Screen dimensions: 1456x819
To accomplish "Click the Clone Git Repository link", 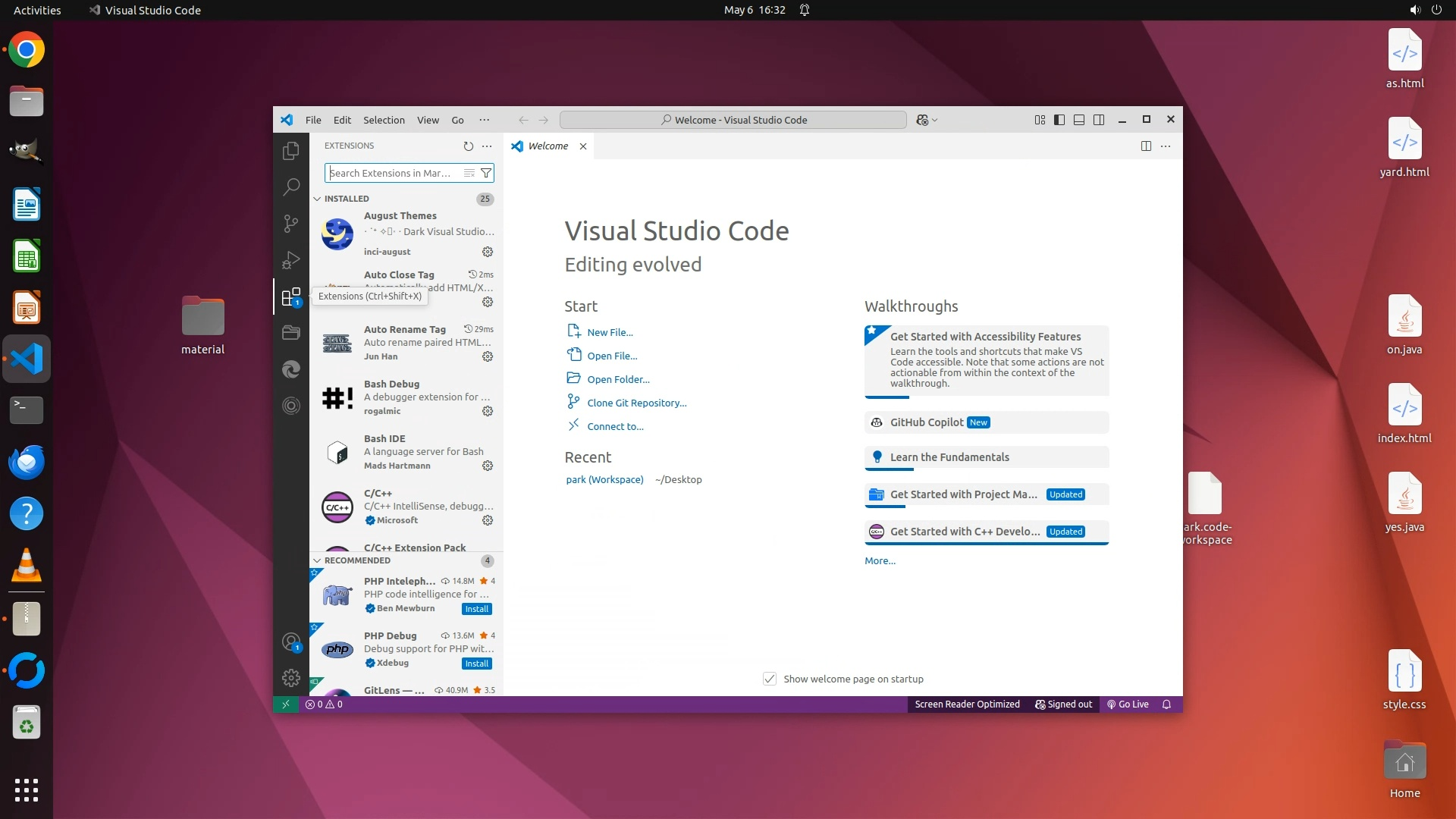I will (x=636, y=403).
